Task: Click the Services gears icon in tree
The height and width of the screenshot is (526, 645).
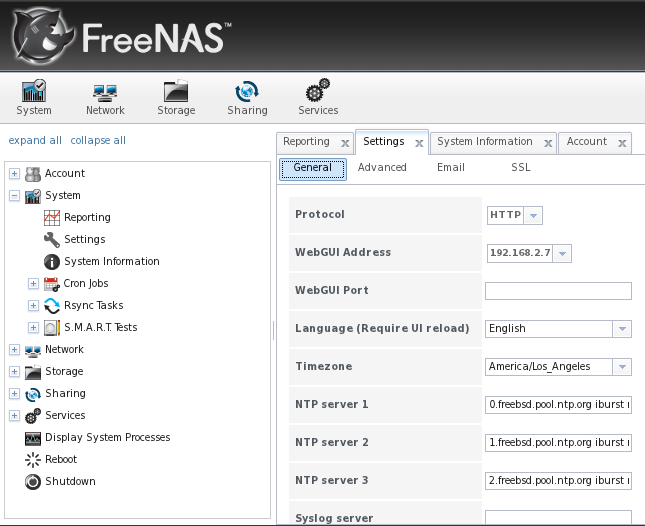Action: 32,416
